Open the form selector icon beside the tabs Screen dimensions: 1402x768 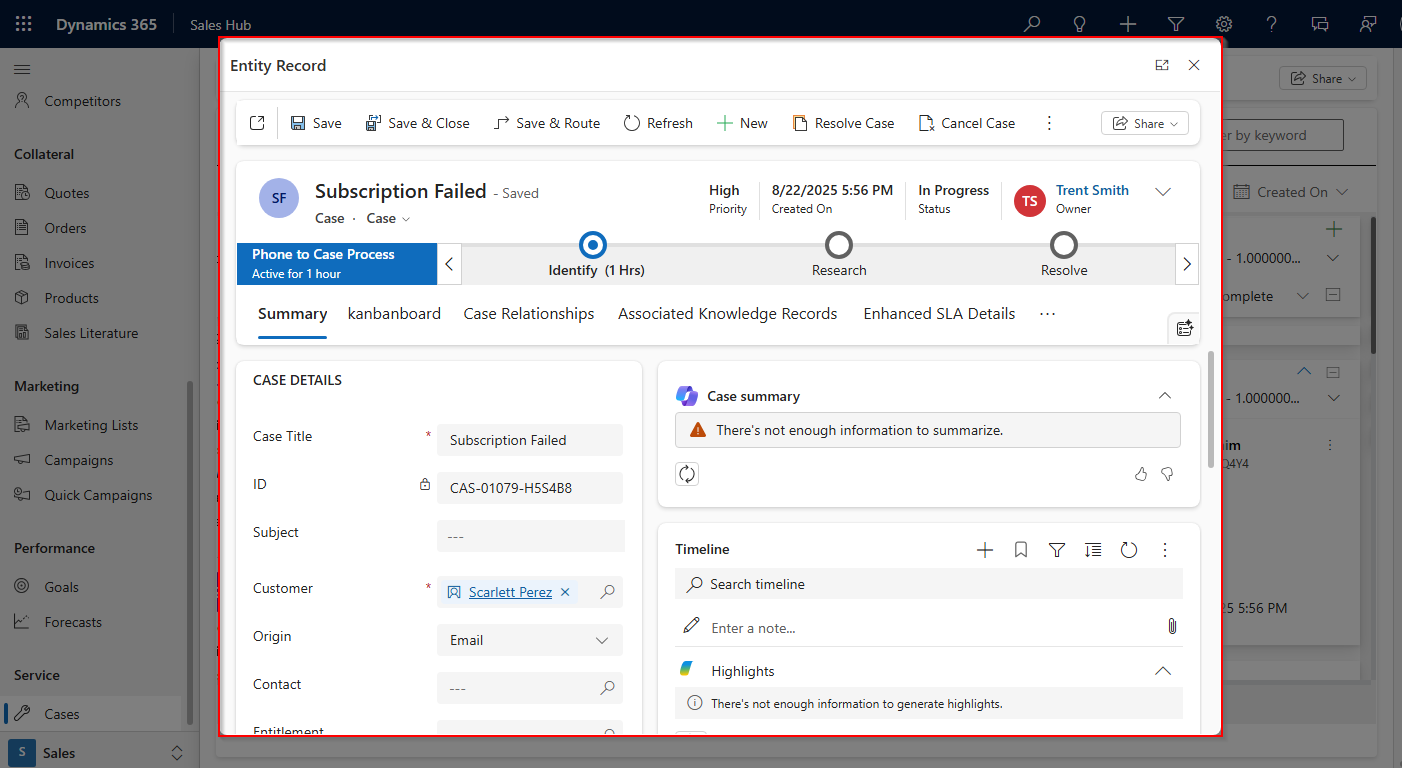[x=1184, y=327]
